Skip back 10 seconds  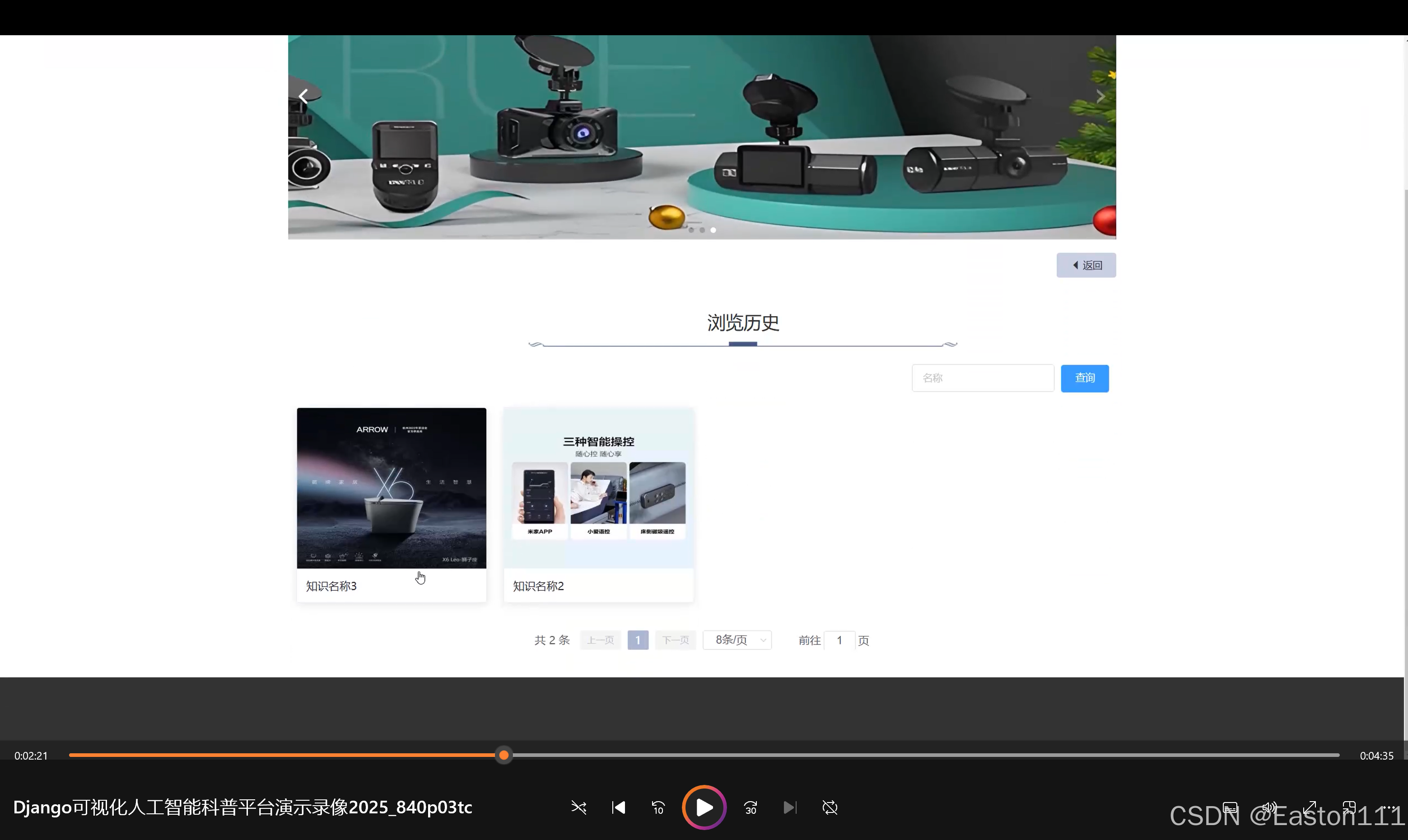pos(658,807)
